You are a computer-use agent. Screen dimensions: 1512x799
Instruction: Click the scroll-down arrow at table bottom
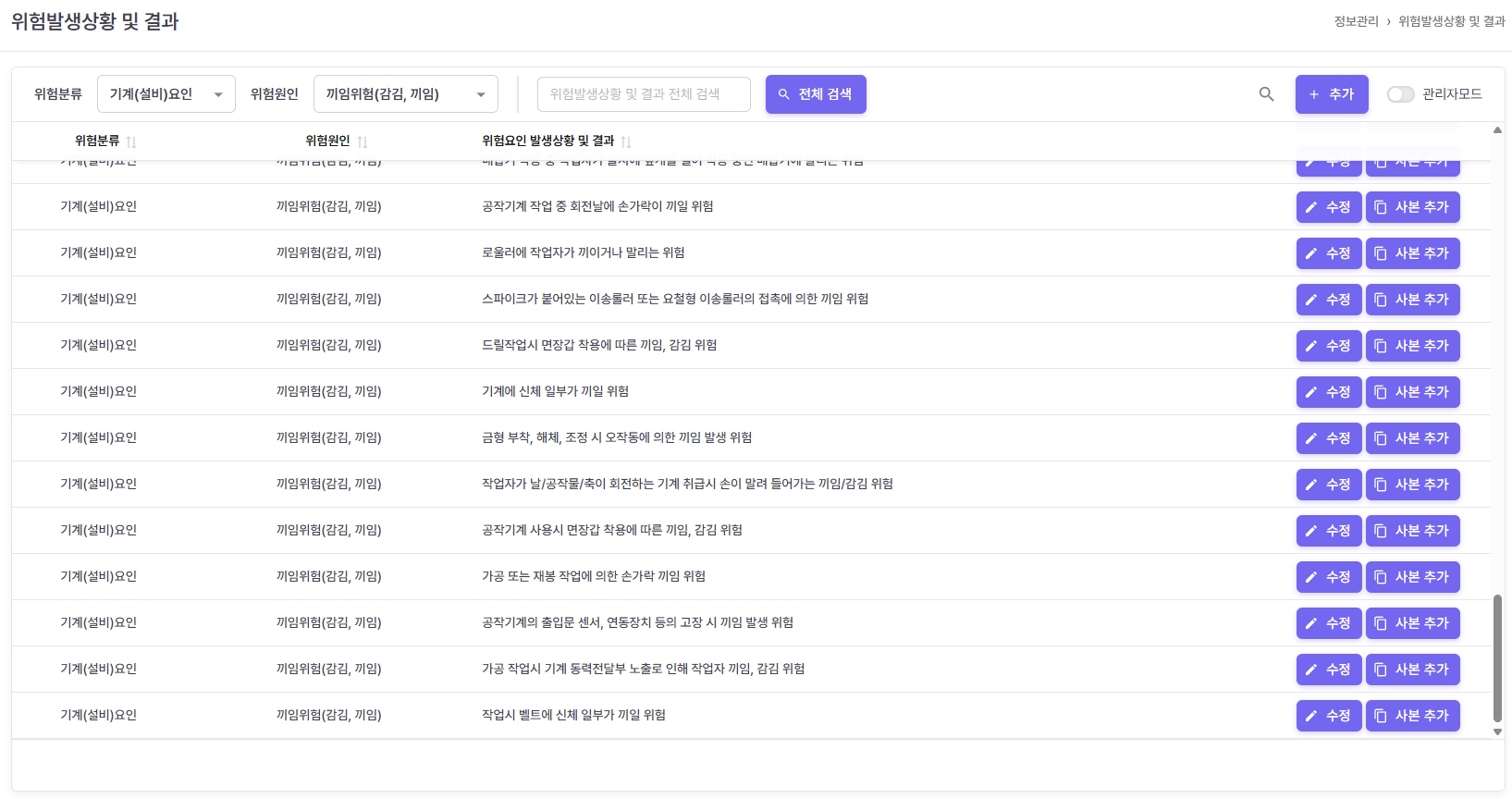pyautogui.click(x=1497, y=731)
